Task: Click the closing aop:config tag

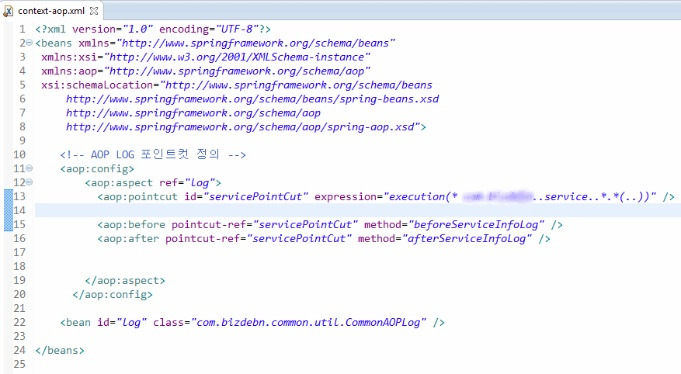Action: [x=112, y=294]
